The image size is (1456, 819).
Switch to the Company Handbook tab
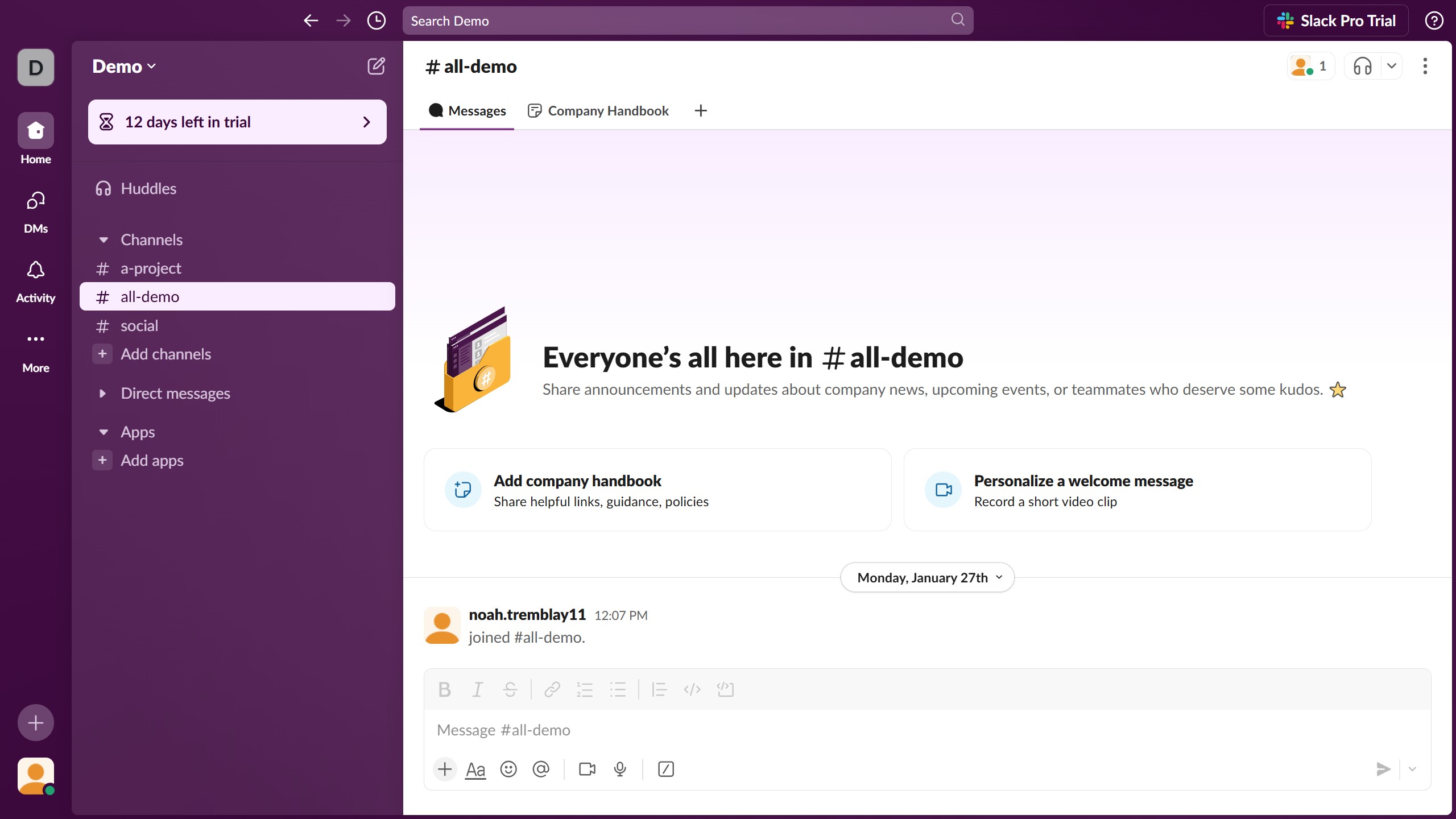(x=598, y=111)
